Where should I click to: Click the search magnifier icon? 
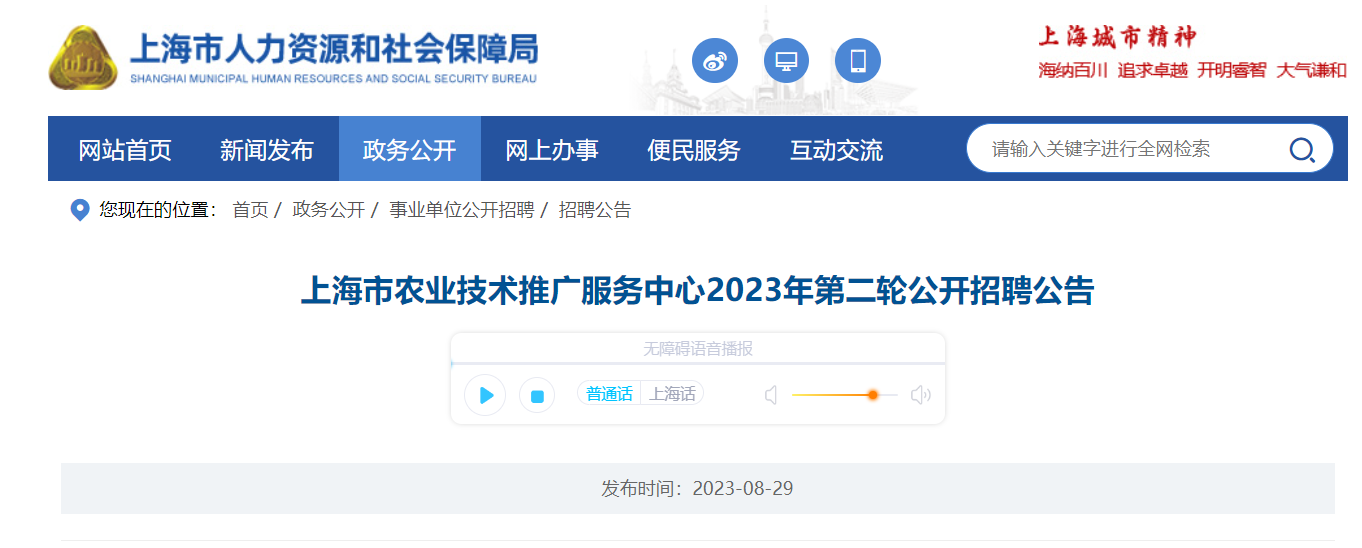(x=1302, y=150)
